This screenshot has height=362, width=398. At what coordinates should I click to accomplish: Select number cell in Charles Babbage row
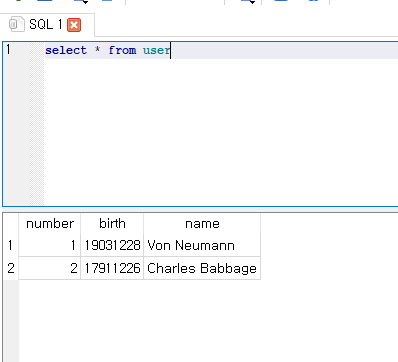(50, 268)
